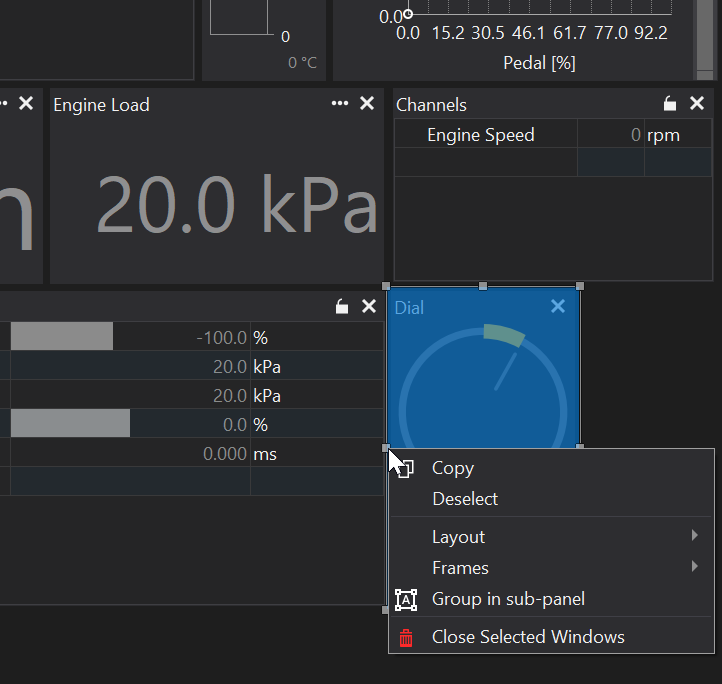Click the Copy icon in the context menu
722x684 pixels.
coord(406,468)
